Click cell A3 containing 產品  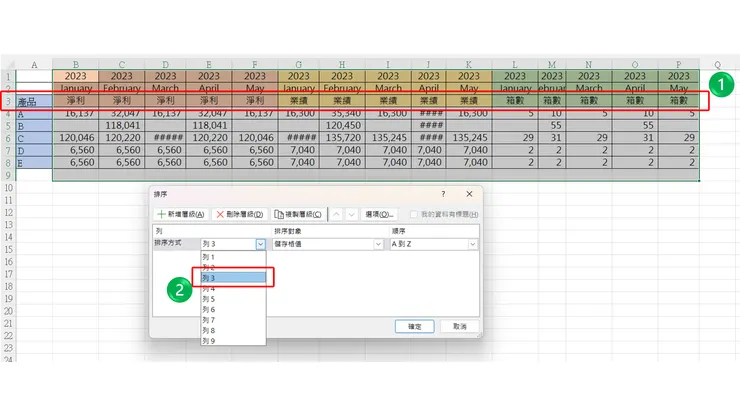34,101
